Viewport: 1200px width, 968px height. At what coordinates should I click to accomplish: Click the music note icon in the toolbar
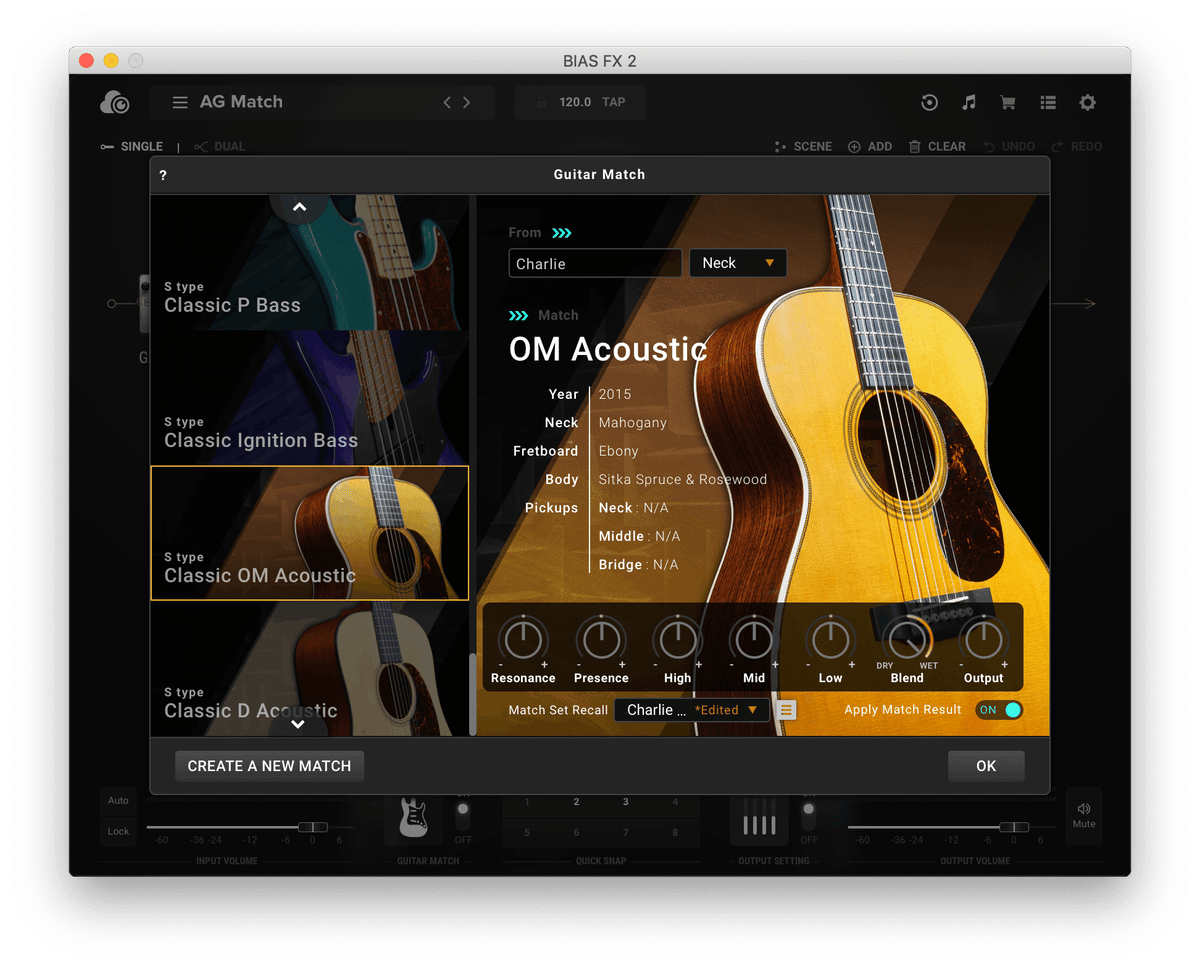coord(968,102)
